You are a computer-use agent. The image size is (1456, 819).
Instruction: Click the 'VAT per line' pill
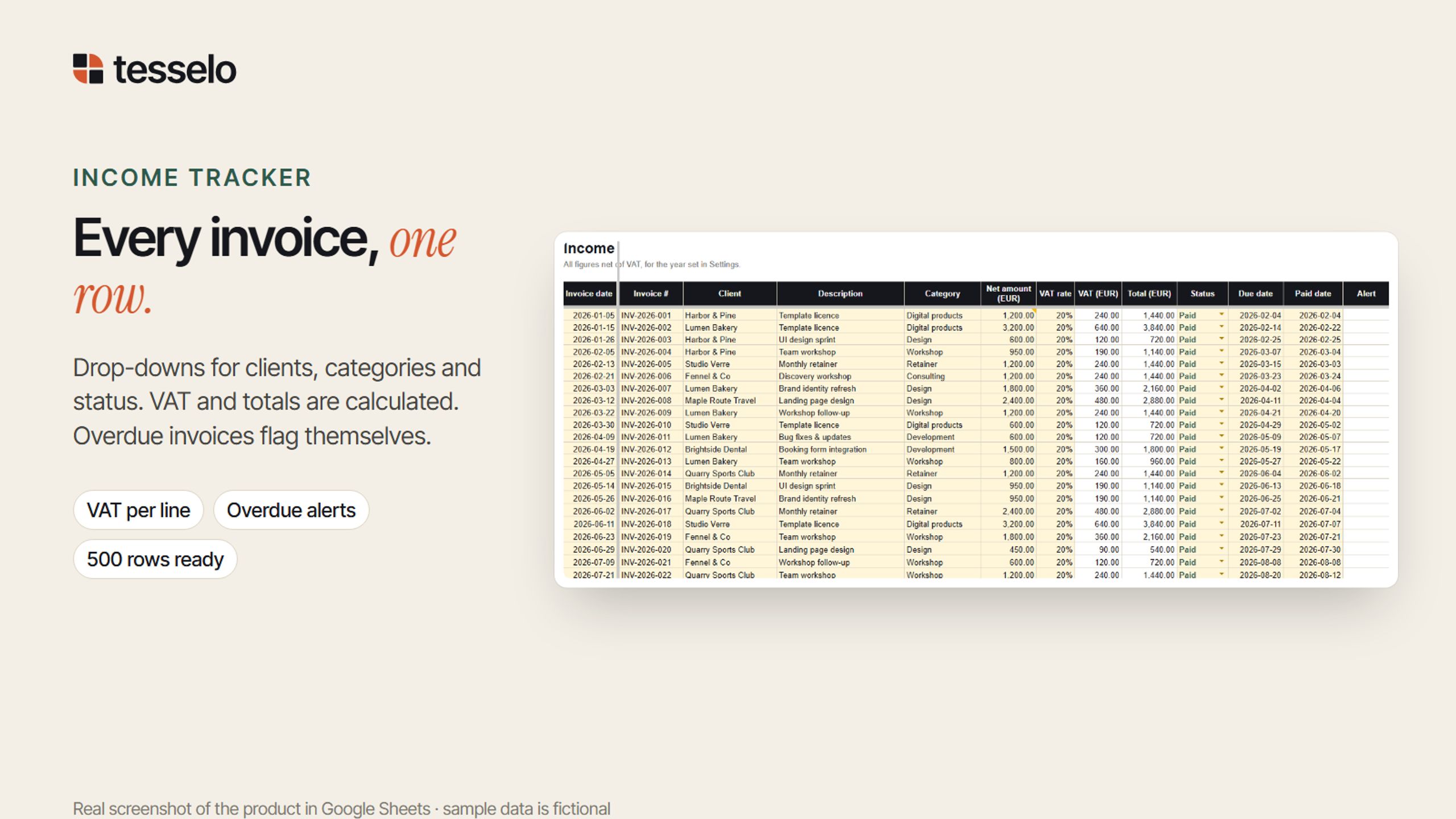click(138, 510)
